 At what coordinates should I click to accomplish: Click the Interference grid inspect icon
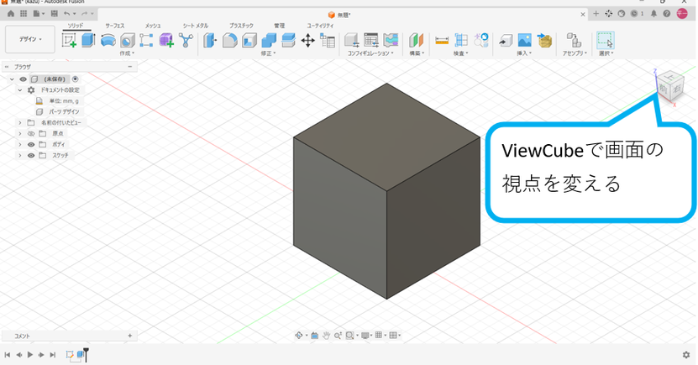click(x=461, y=41)
